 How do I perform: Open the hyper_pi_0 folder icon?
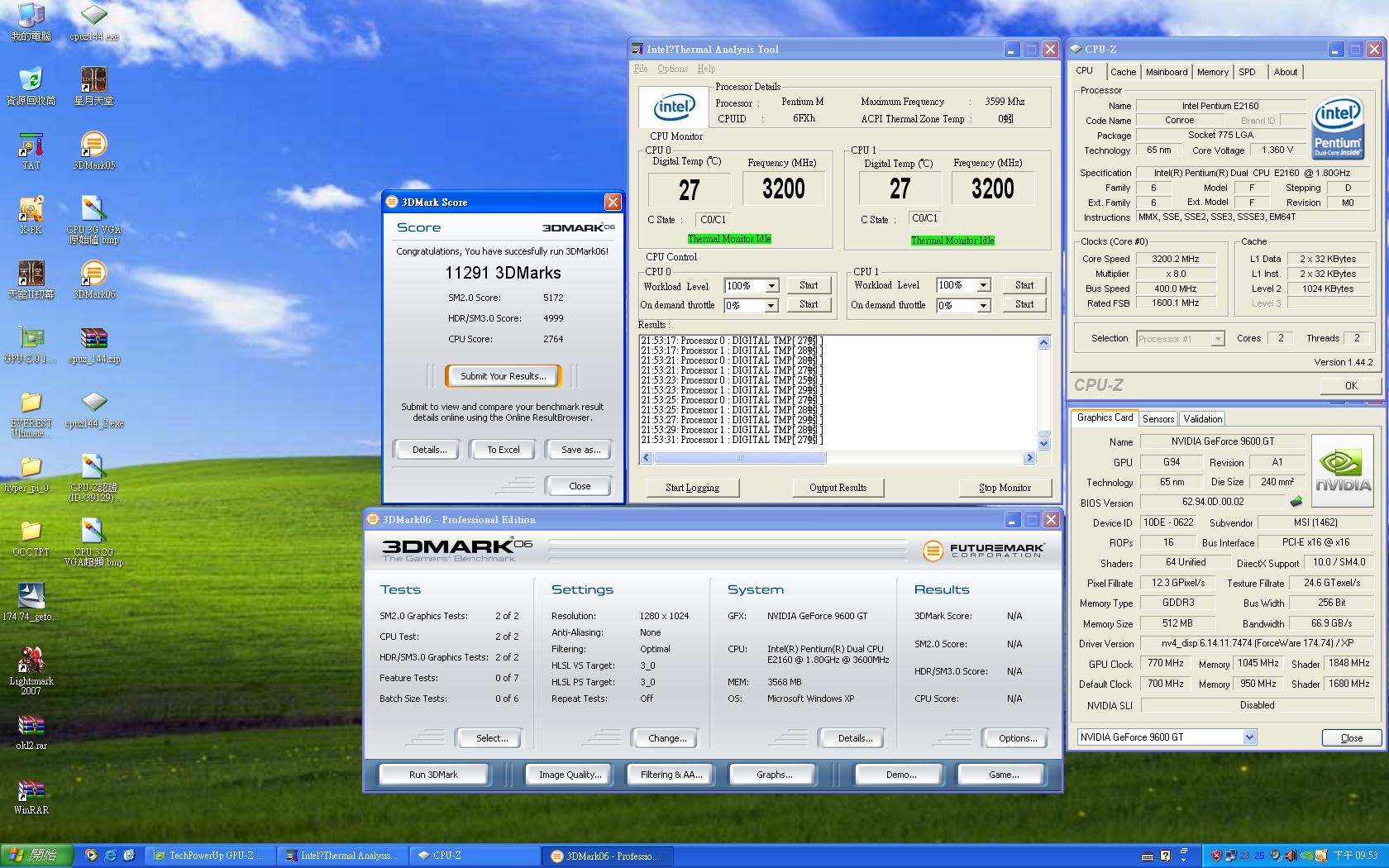coord(31,474)
